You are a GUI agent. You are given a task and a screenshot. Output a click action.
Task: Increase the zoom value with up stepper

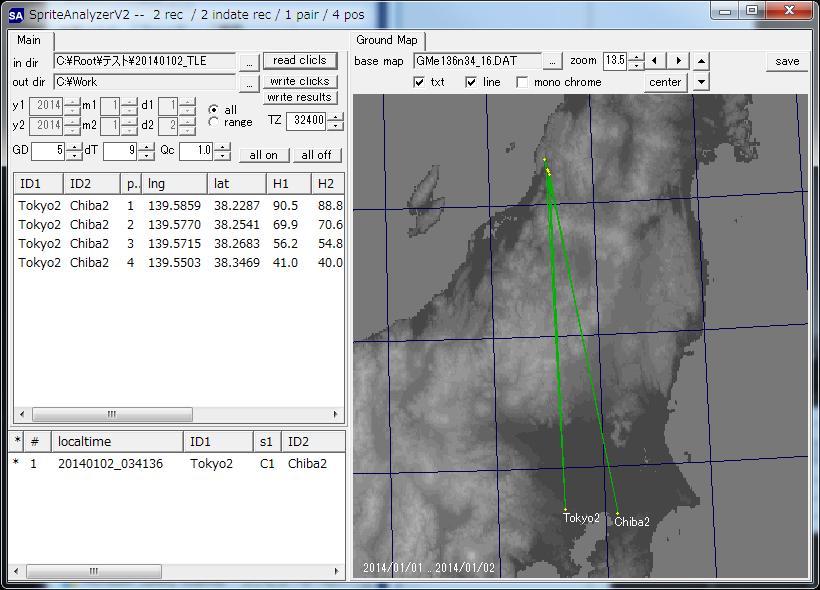click(x=635, y=57)
